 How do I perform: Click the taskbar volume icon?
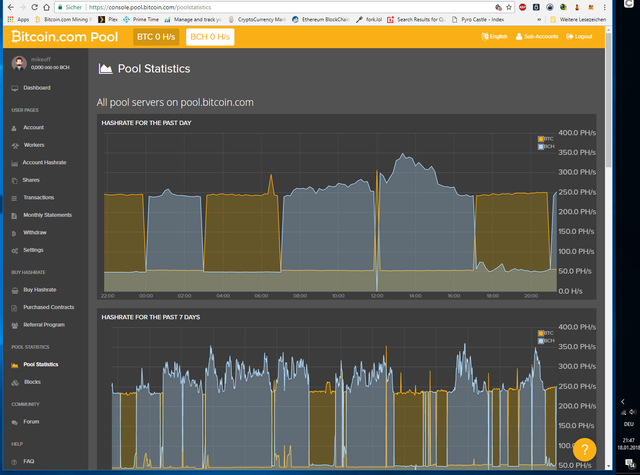tap(633, 412)
